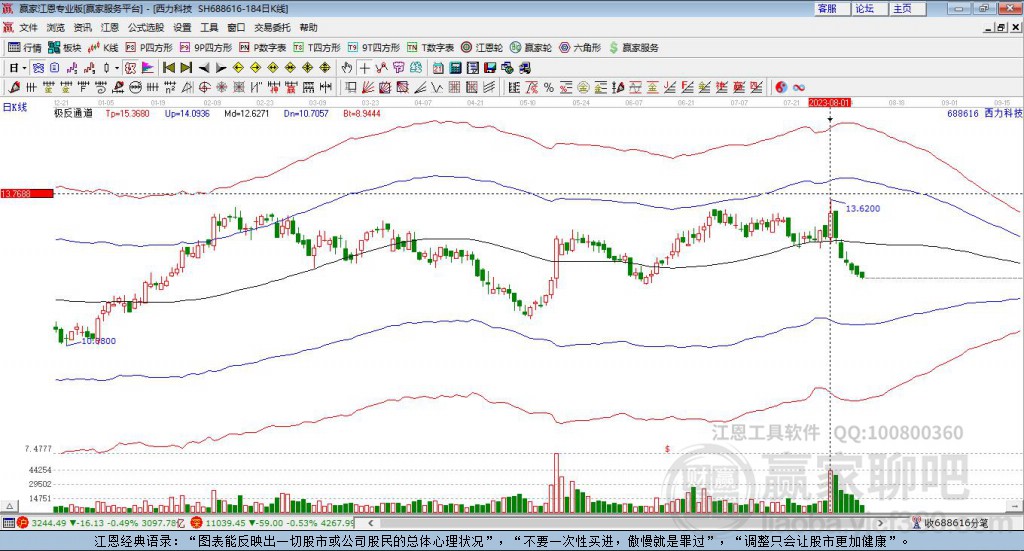This screenshot has height=551, width=1024.
Task: Click the 13.6200 high price label
Action: point(863,209)
